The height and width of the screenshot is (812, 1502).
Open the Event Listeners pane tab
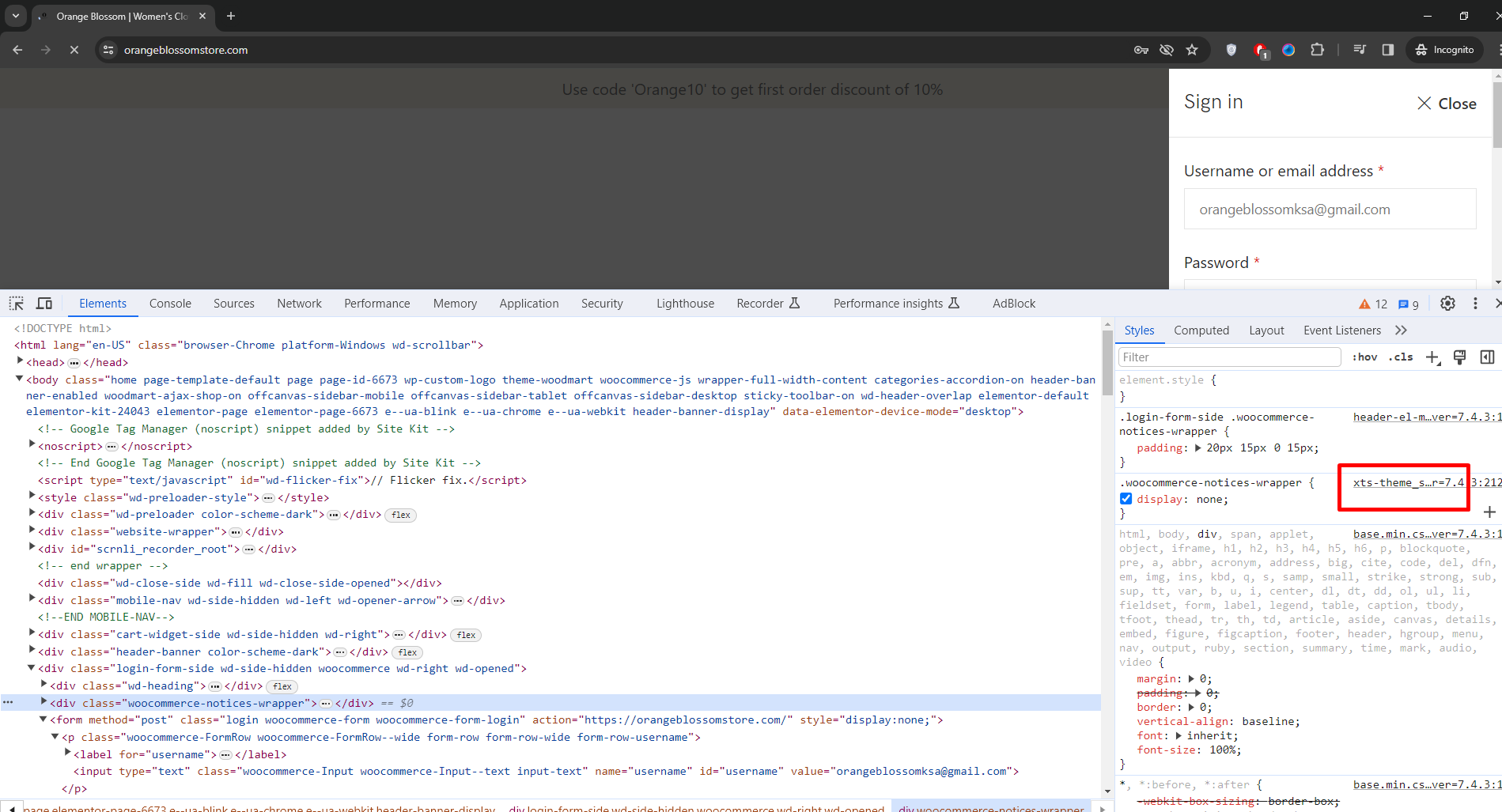click(1342, 330)
